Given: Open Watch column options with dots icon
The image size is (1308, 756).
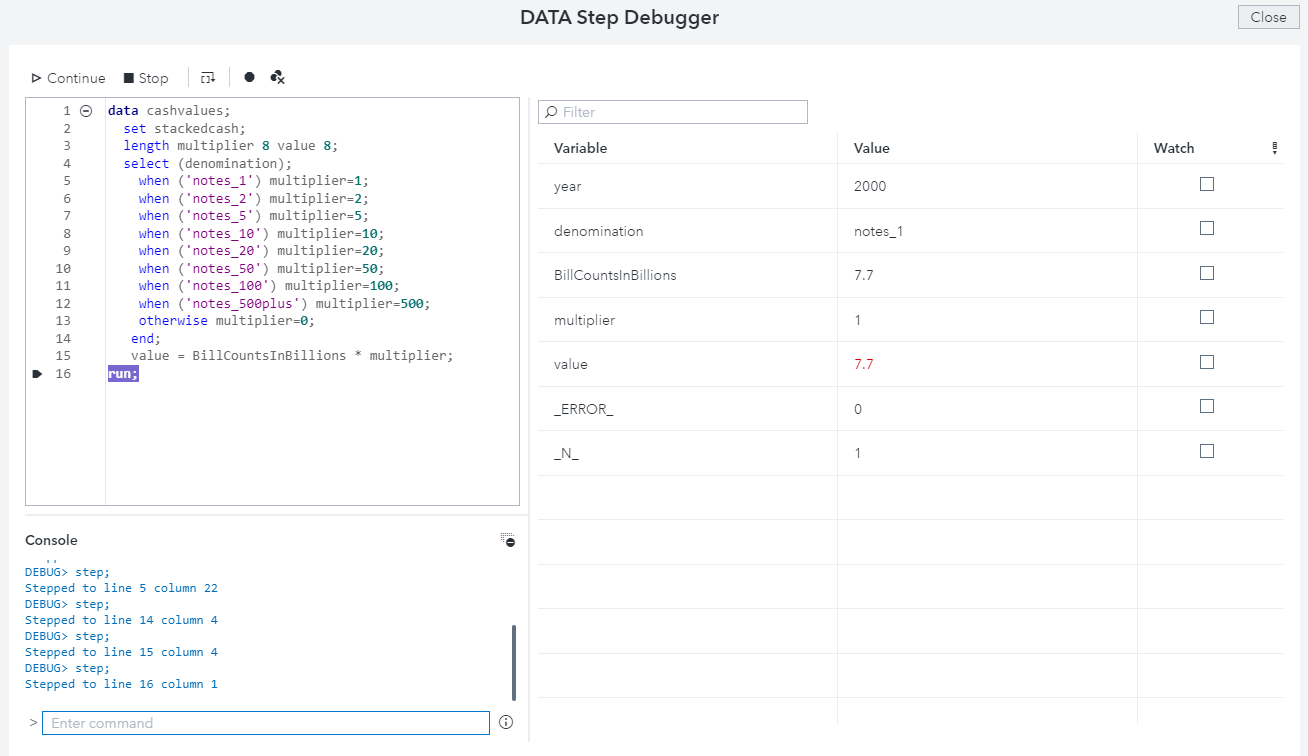Looking at the screenshot, I should 1274,147.
